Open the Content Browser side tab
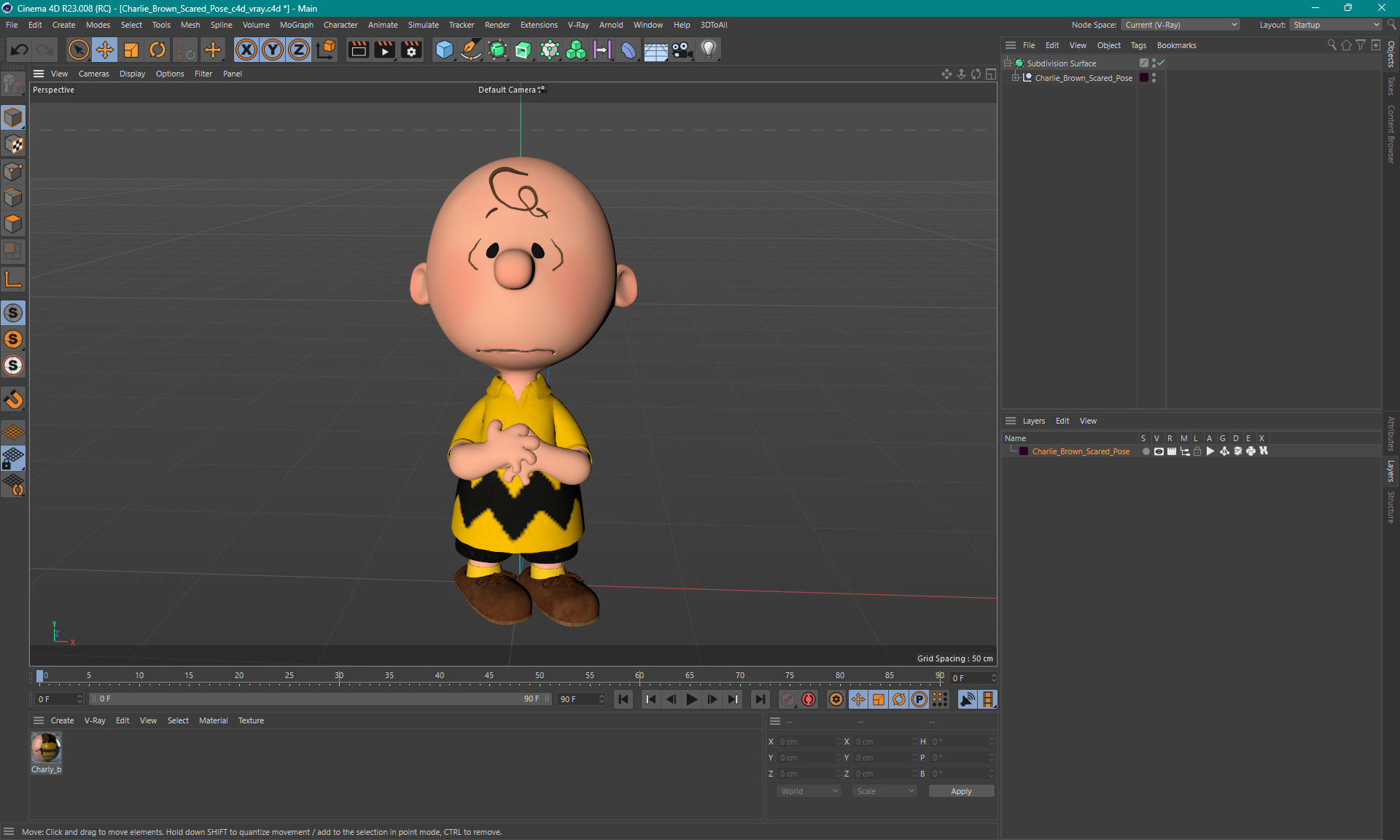This screenshot has width=1400, height=840. point(1391,133)
